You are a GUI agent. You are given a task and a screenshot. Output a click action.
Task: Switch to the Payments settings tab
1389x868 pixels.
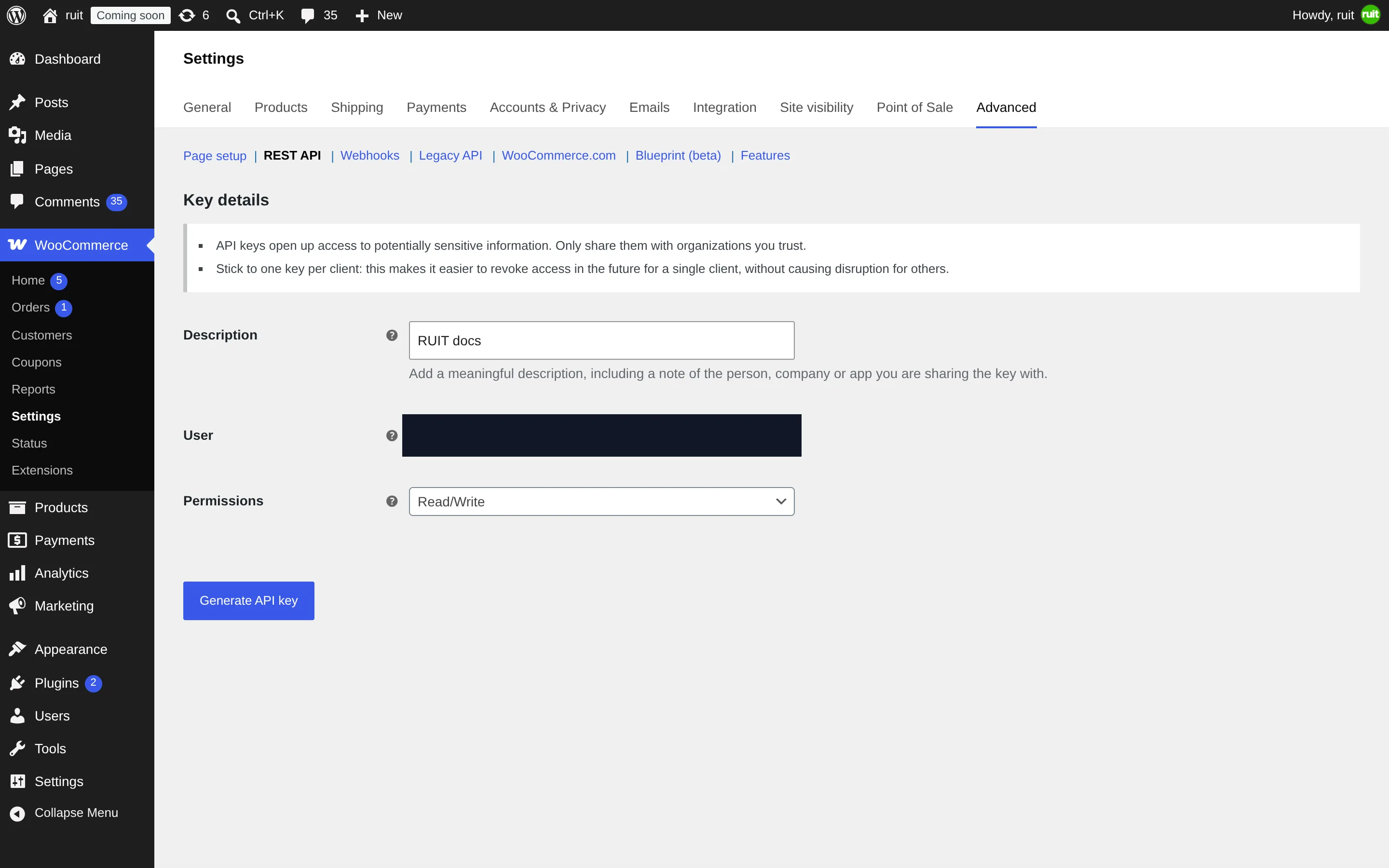pos(436,108)
